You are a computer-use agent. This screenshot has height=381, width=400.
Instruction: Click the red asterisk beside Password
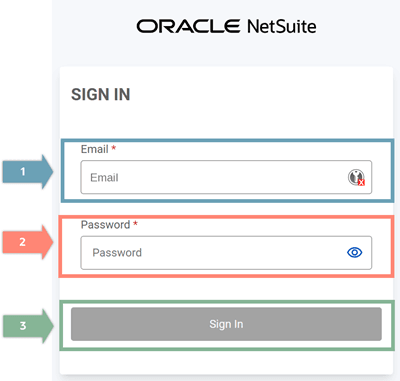135,223
